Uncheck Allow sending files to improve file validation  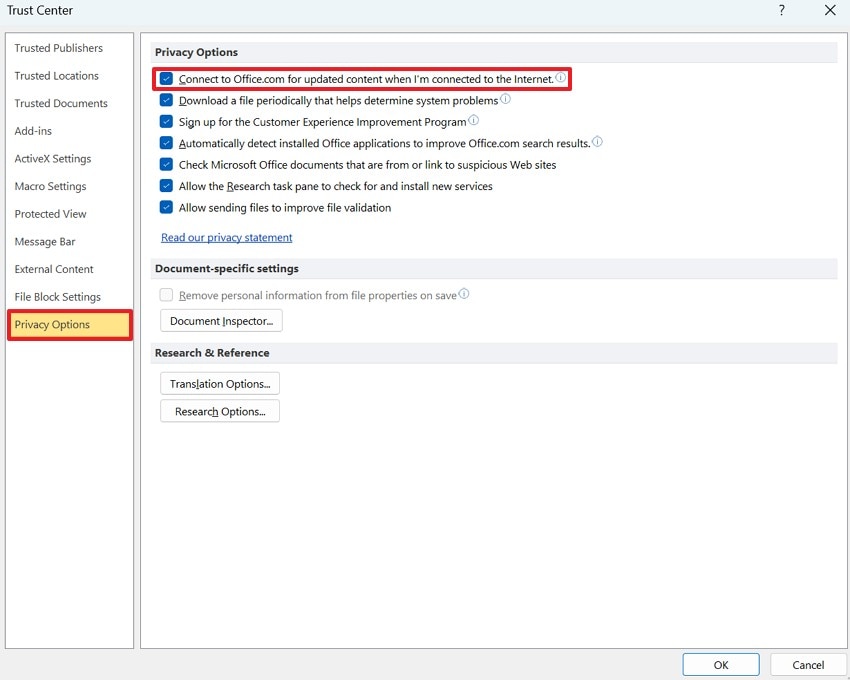(166, 207)
